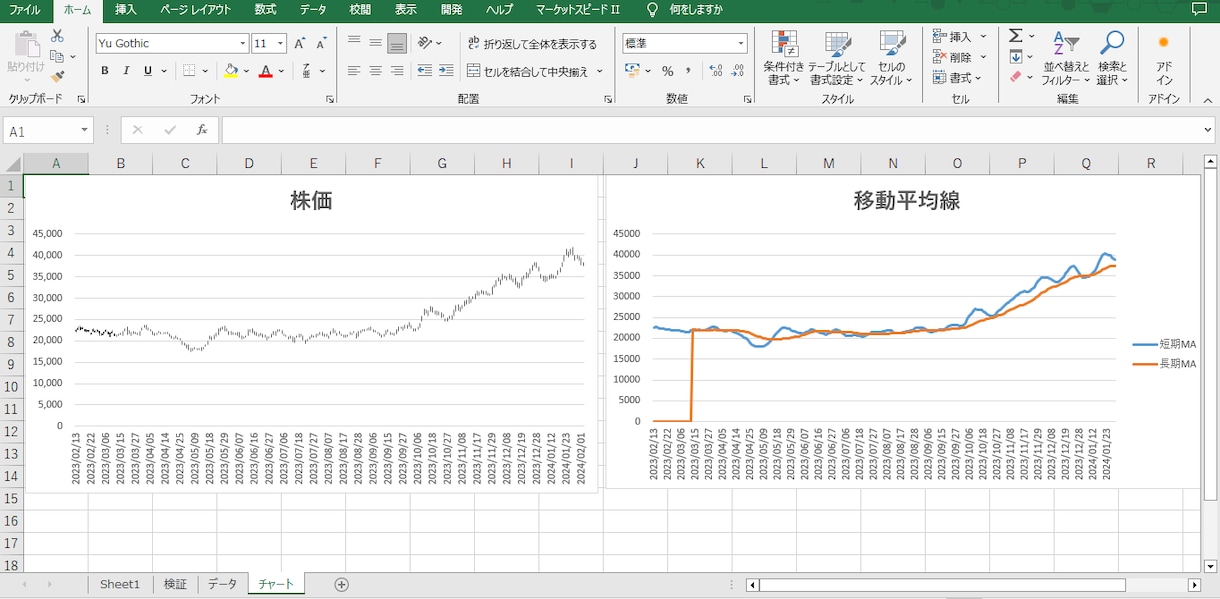
Task: Open the font size 11 dropdown
Action: point(281,44)
